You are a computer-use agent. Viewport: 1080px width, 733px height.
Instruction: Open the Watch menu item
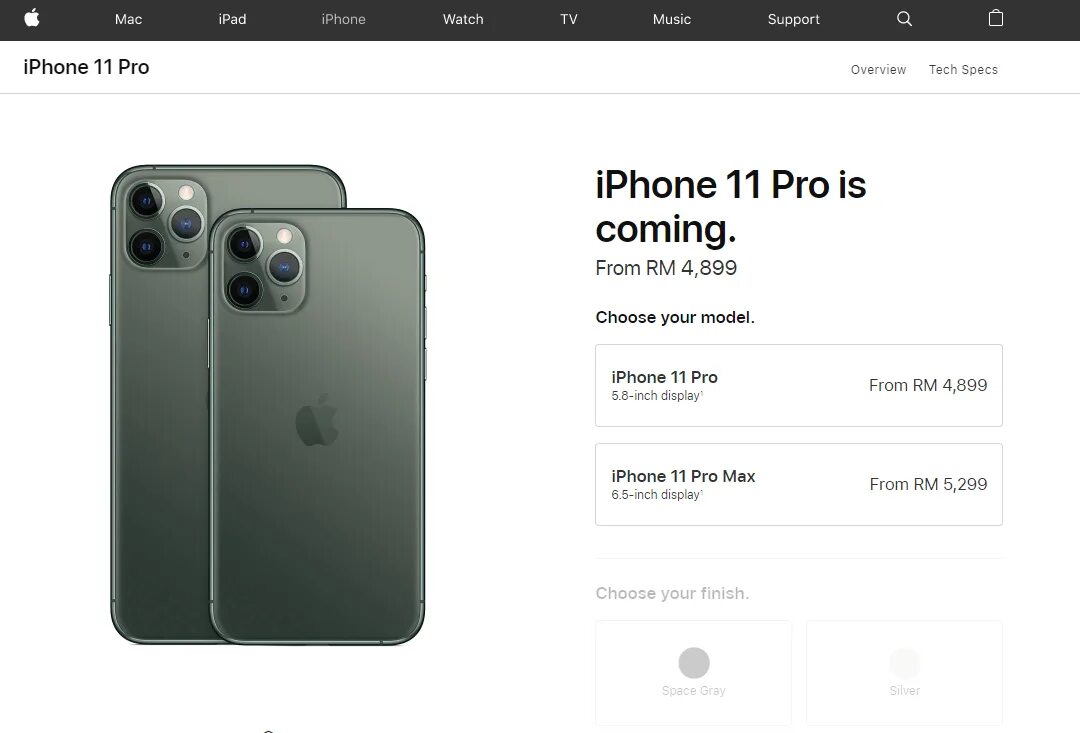tap(463, 19)
